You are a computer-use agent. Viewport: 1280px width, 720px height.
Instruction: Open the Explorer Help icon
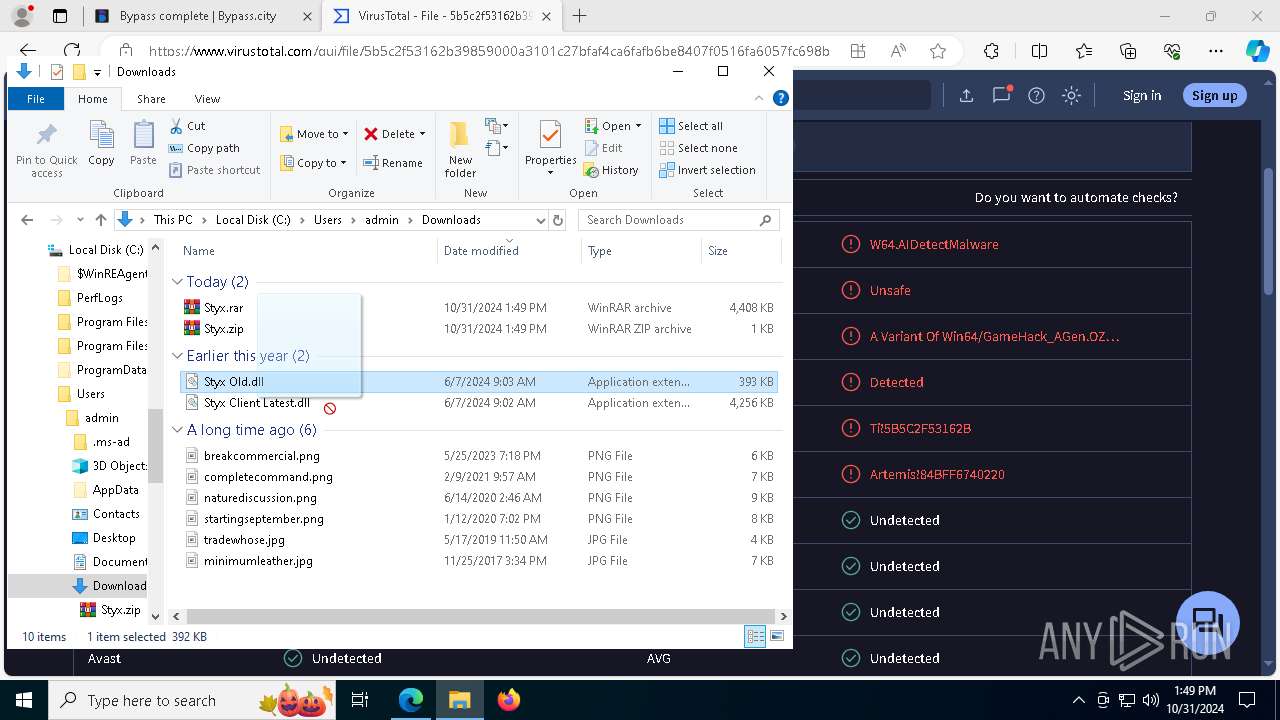(x=781, y=98)
